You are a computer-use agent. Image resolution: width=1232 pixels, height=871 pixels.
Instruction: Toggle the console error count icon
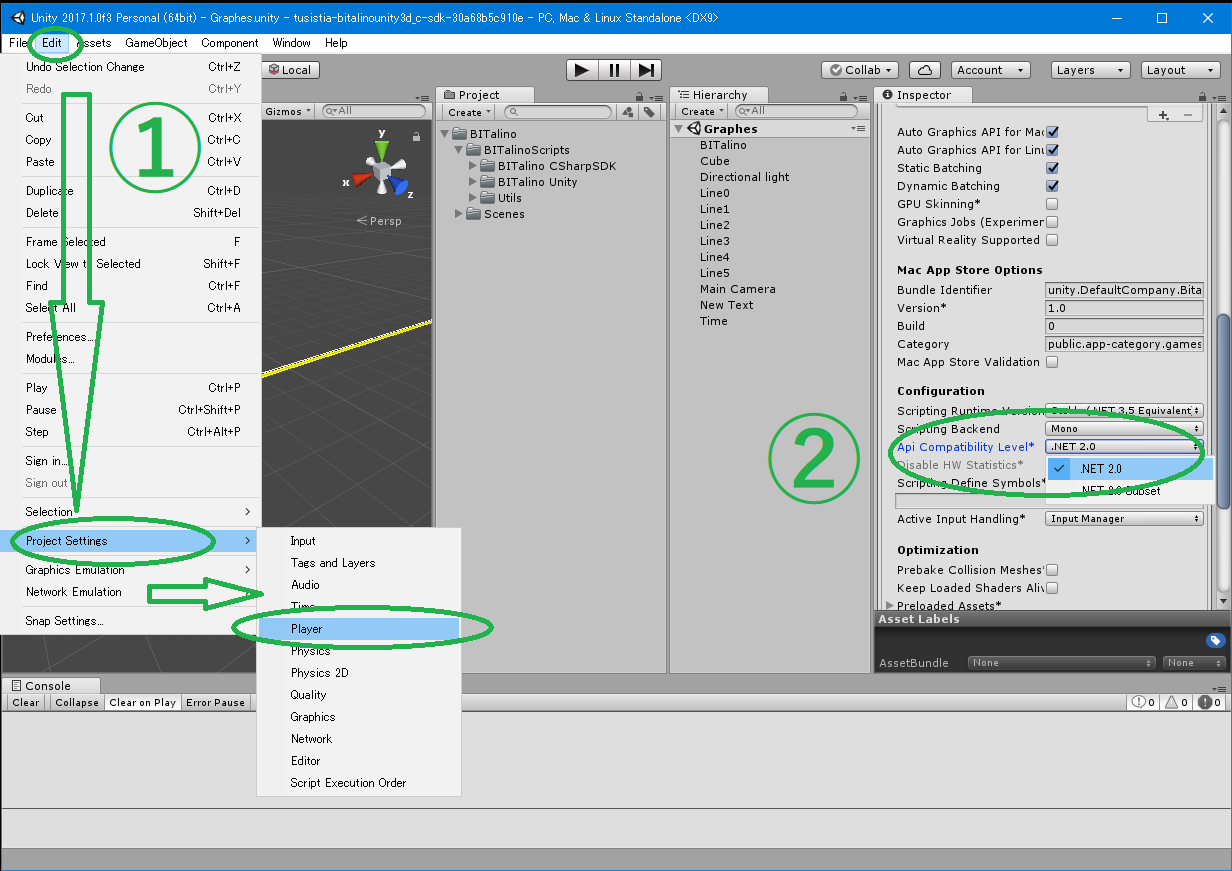(1208, 702)
